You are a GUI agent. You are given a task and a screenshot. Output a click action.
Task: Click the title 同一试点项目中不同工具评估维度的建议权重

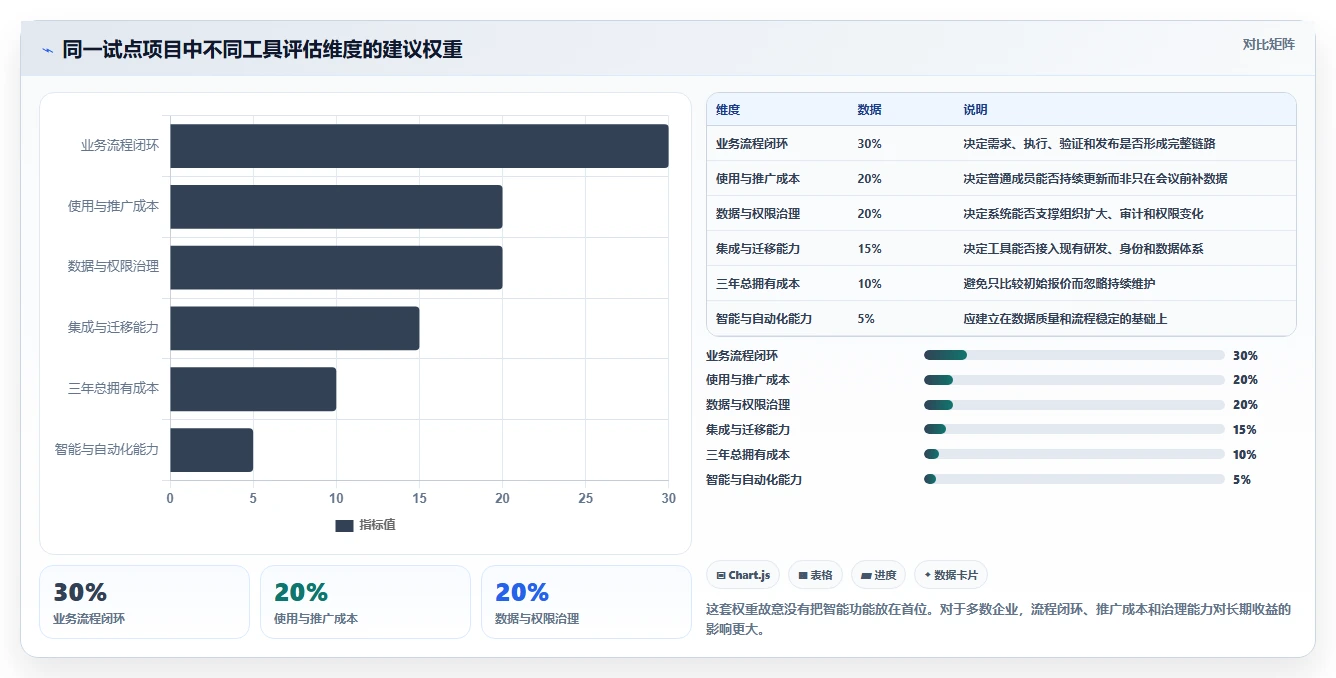[262, 50]
